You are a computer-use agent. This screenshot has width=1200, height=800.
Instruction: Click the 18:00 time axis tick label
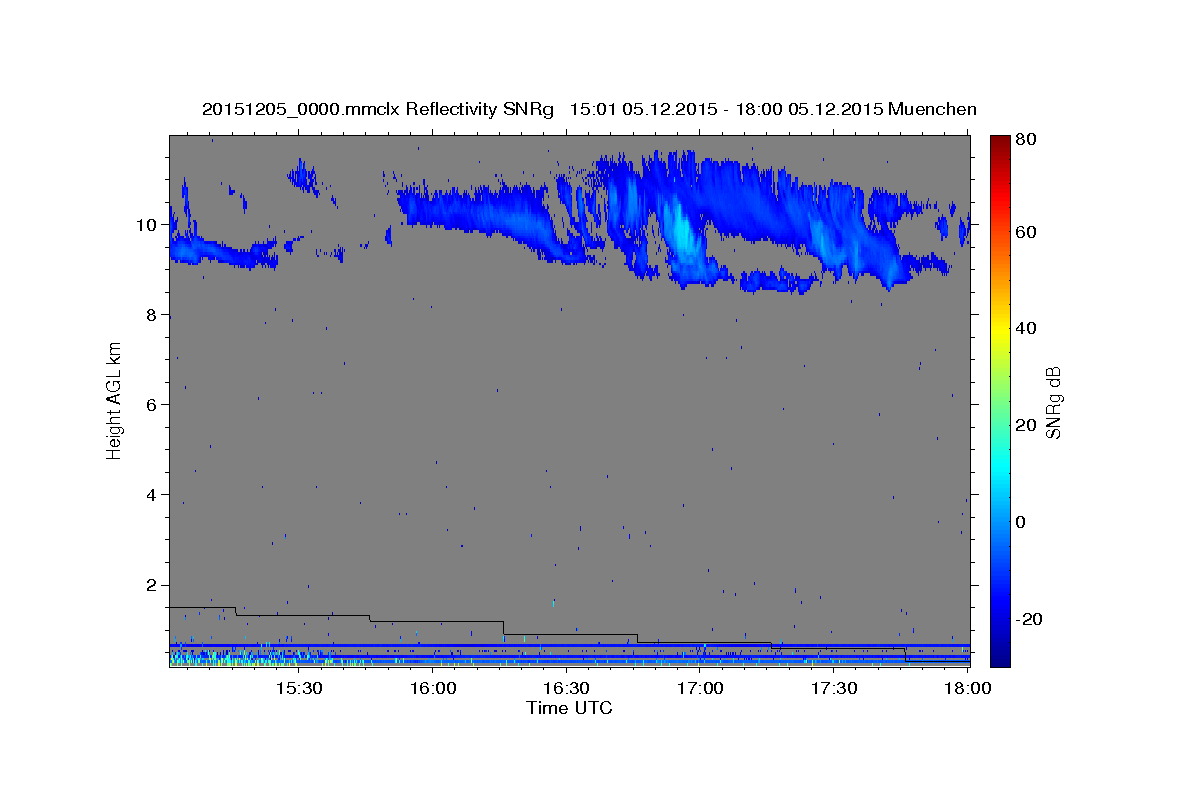tap(968, 689)
